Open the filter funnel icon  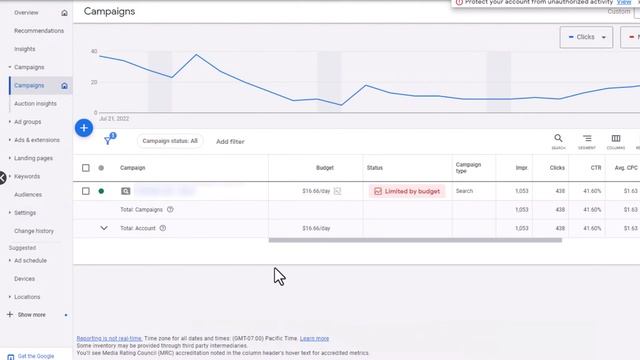[109, 140]
